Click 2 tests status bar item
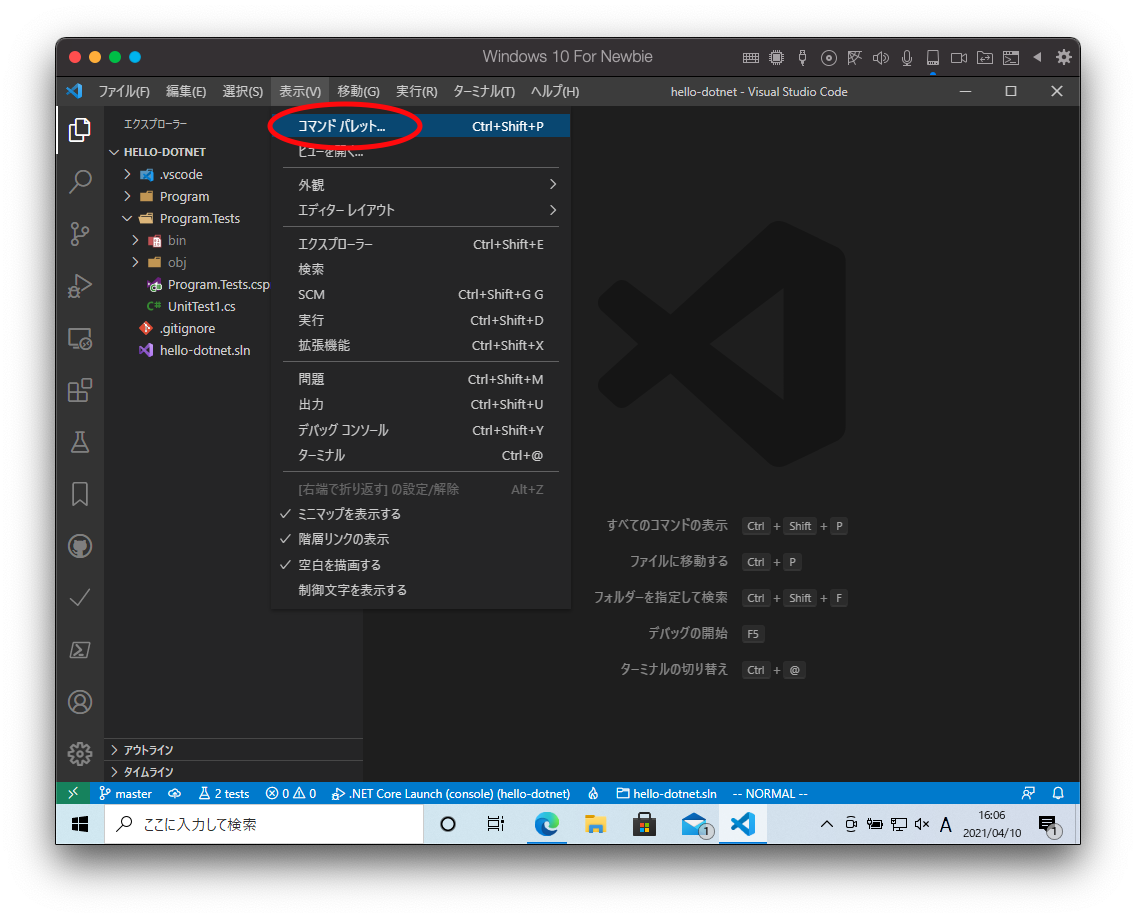This screenshot has height=918, width=1136. pyautogui.click(x=224, y=793)
